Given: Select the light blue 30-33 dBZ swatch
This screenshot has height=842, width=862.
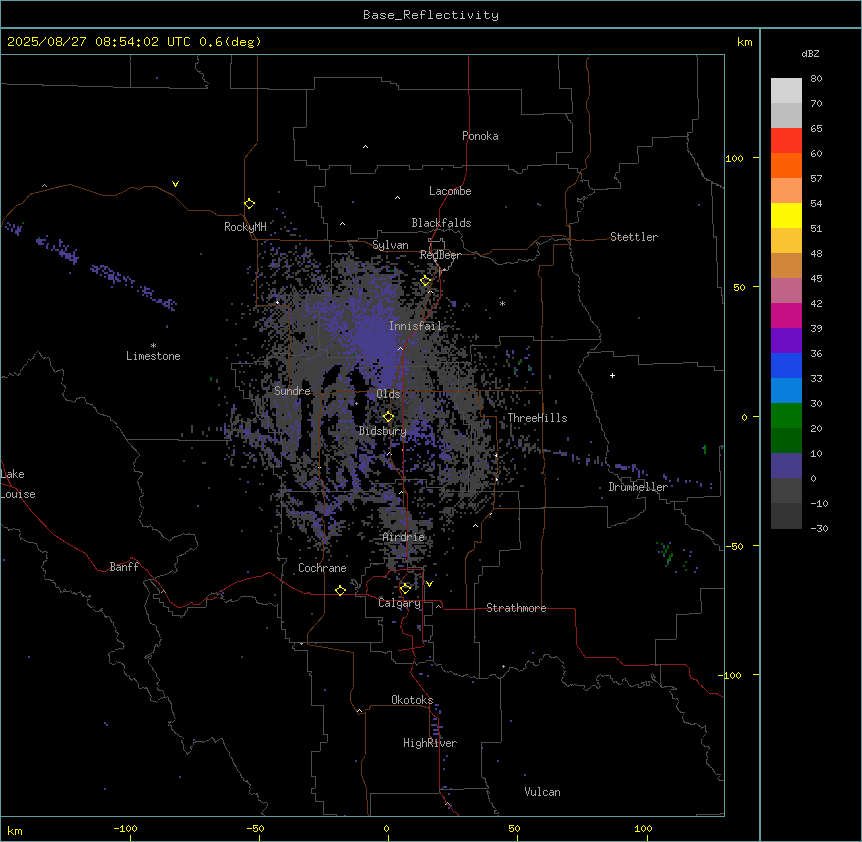Looking at the screenshot, I should pyautogui.click(x=786, y=390).
